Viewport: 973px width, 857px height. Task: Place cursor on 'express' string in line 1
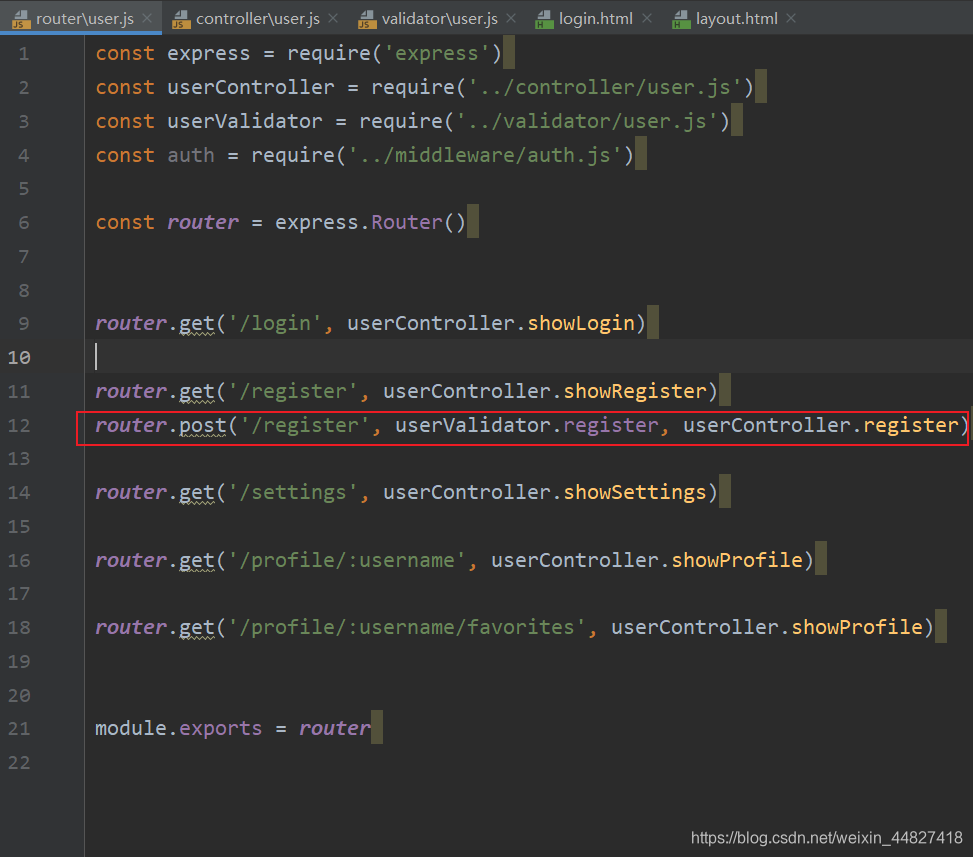pyautogui.click(x=436, y=53)
